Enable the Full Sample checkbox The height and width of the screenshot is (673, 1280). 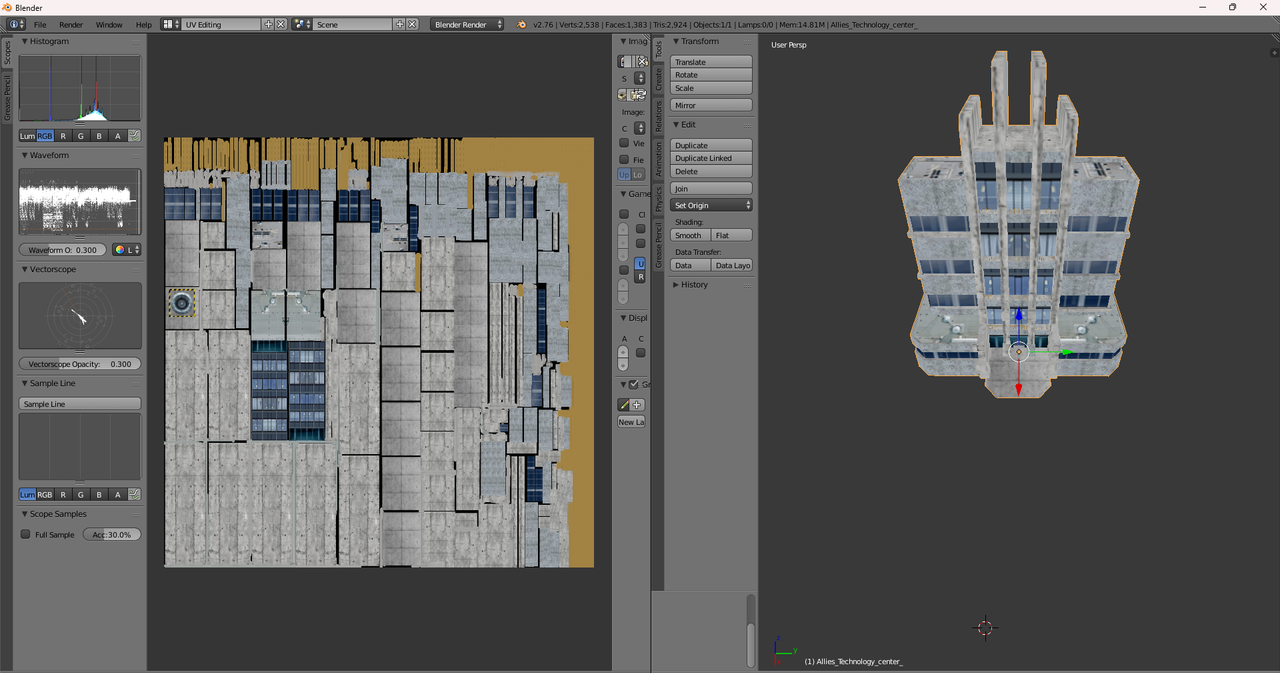pyautogui.click(x=26, y=535)
